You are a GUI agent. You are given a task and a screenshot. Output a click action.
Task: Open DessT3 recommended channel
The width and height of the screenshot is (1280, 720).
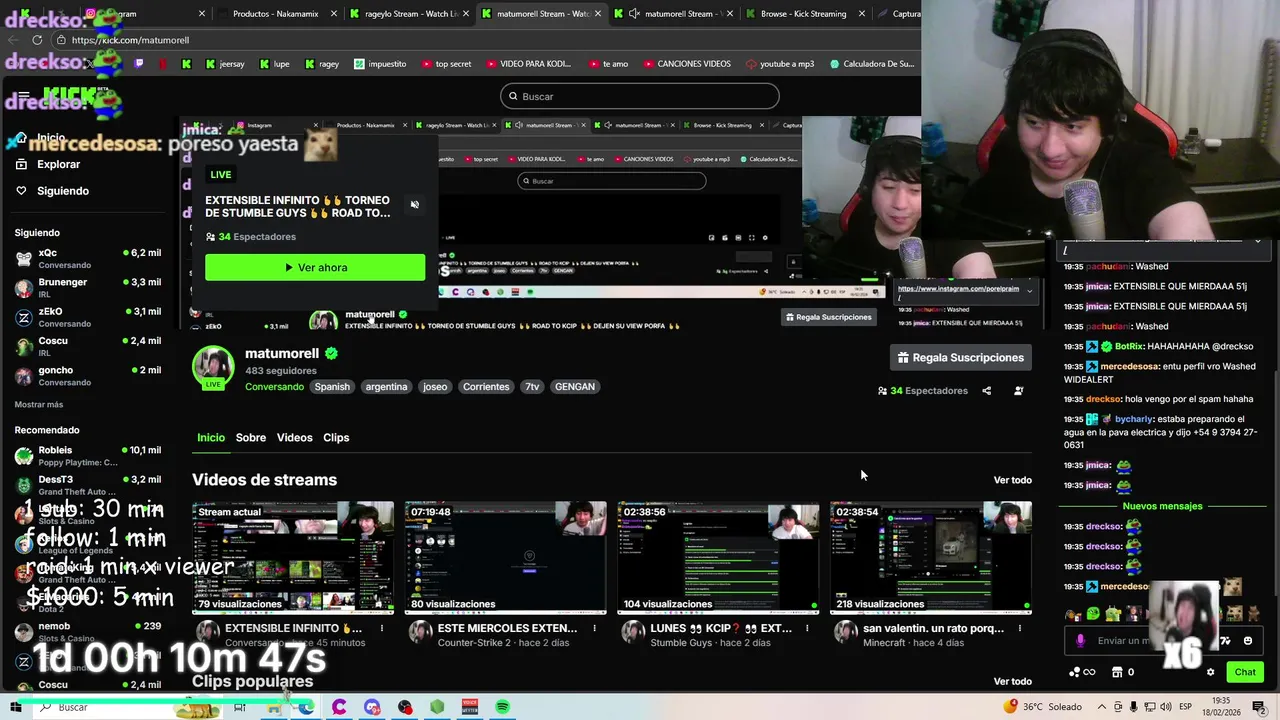tap(88, 485)
